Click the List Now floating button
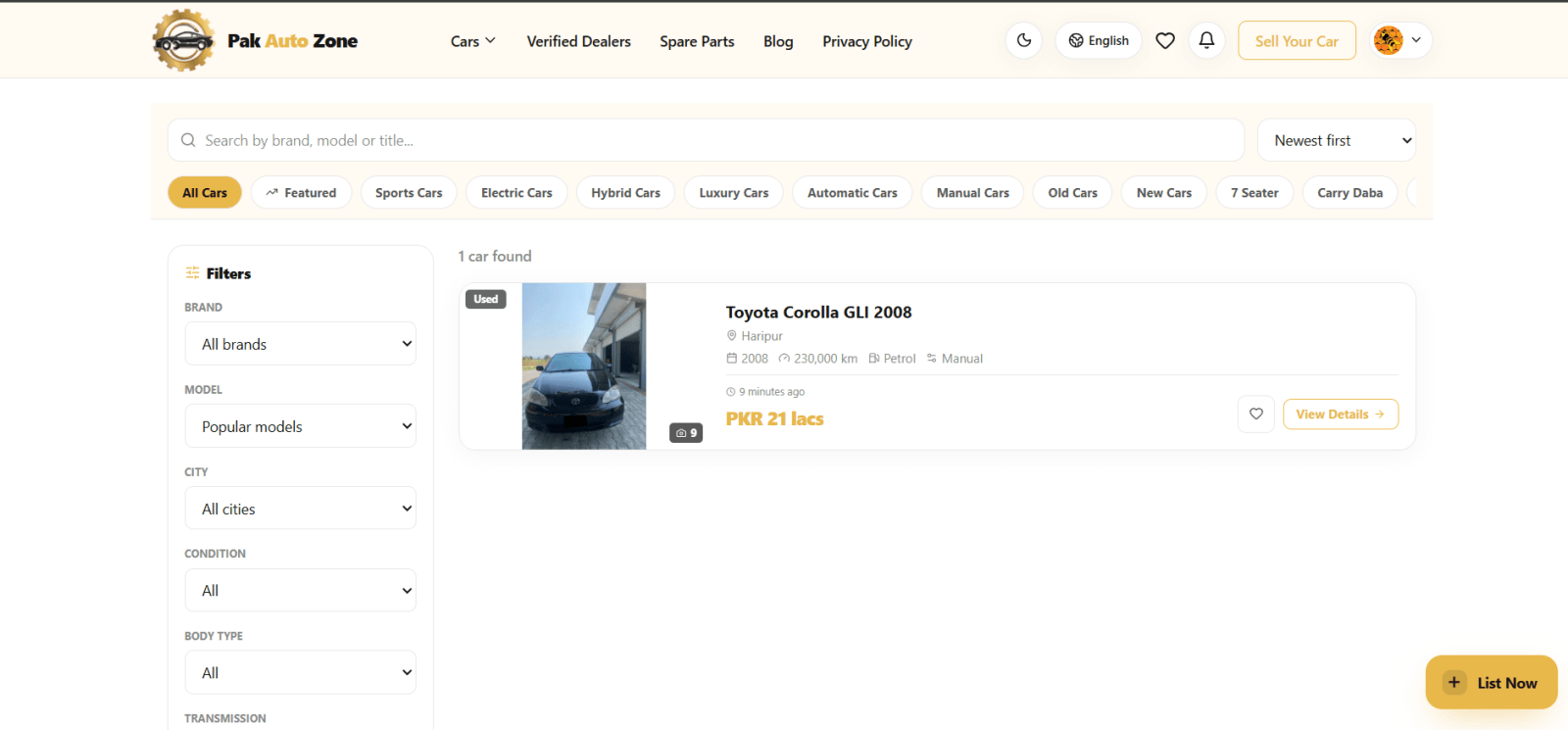1568x730 pixels. 1492,683
